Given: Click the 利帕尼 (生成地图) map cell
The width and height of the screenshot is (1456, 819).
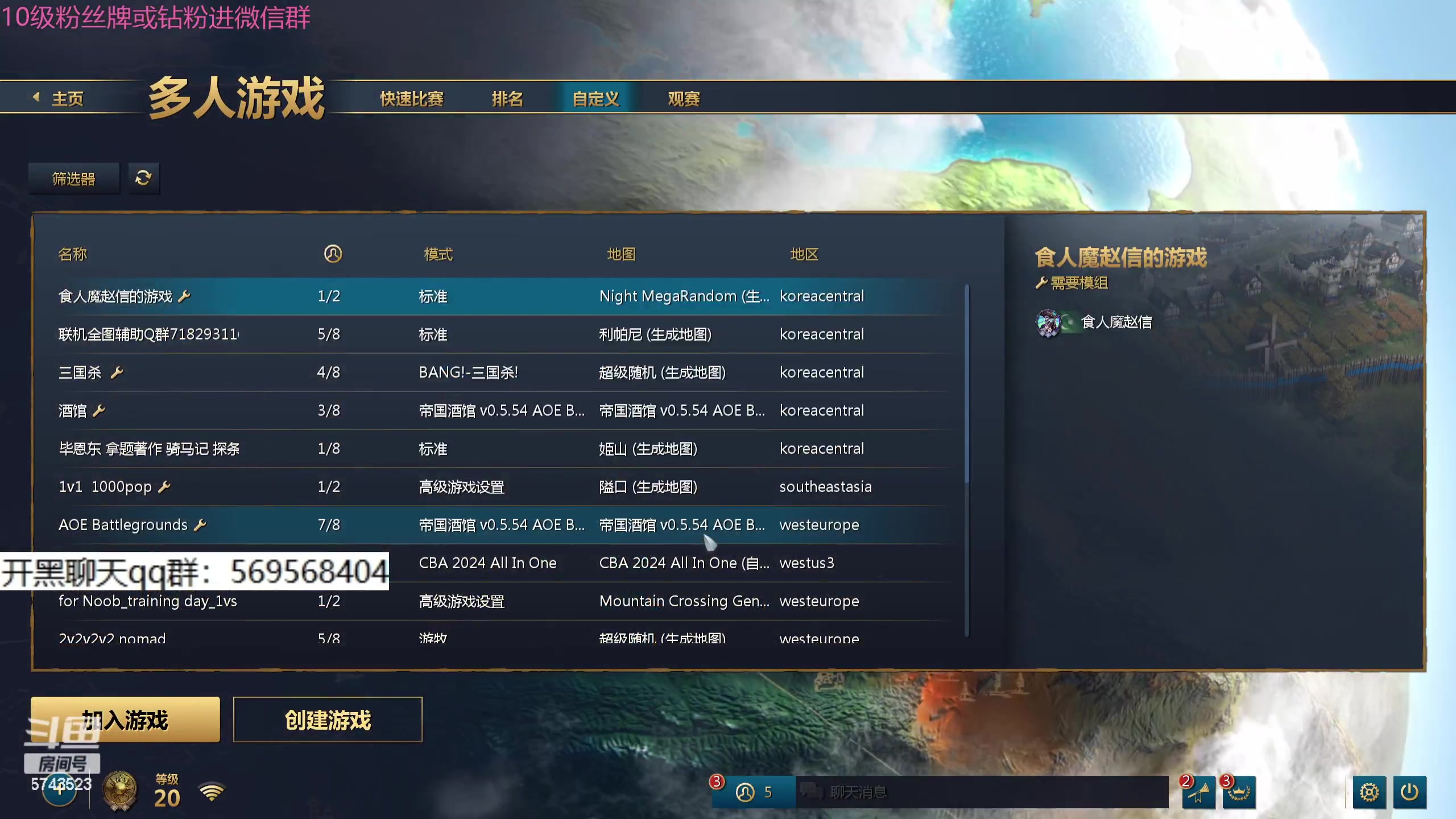Looking at the screenshot, I should (655, 334).
